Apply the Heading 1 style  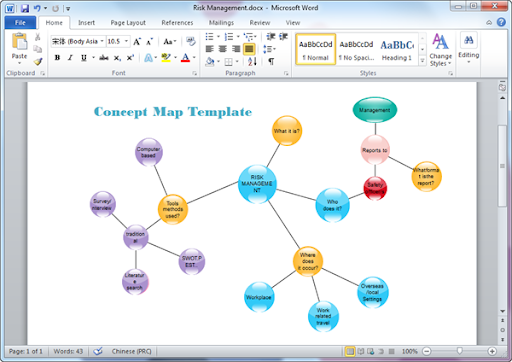click(397, 49)
